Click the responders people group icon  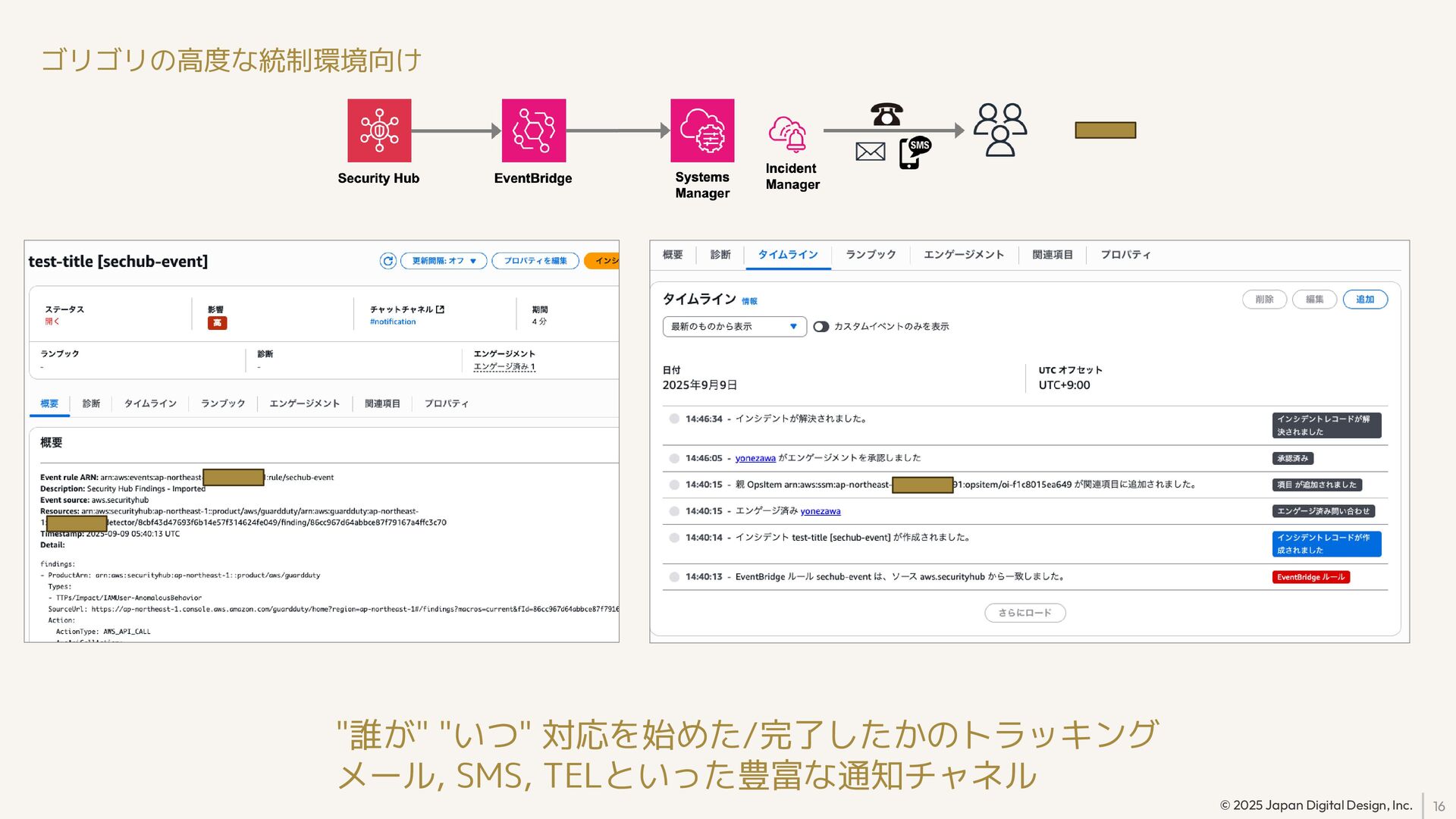coord(1000,130)
